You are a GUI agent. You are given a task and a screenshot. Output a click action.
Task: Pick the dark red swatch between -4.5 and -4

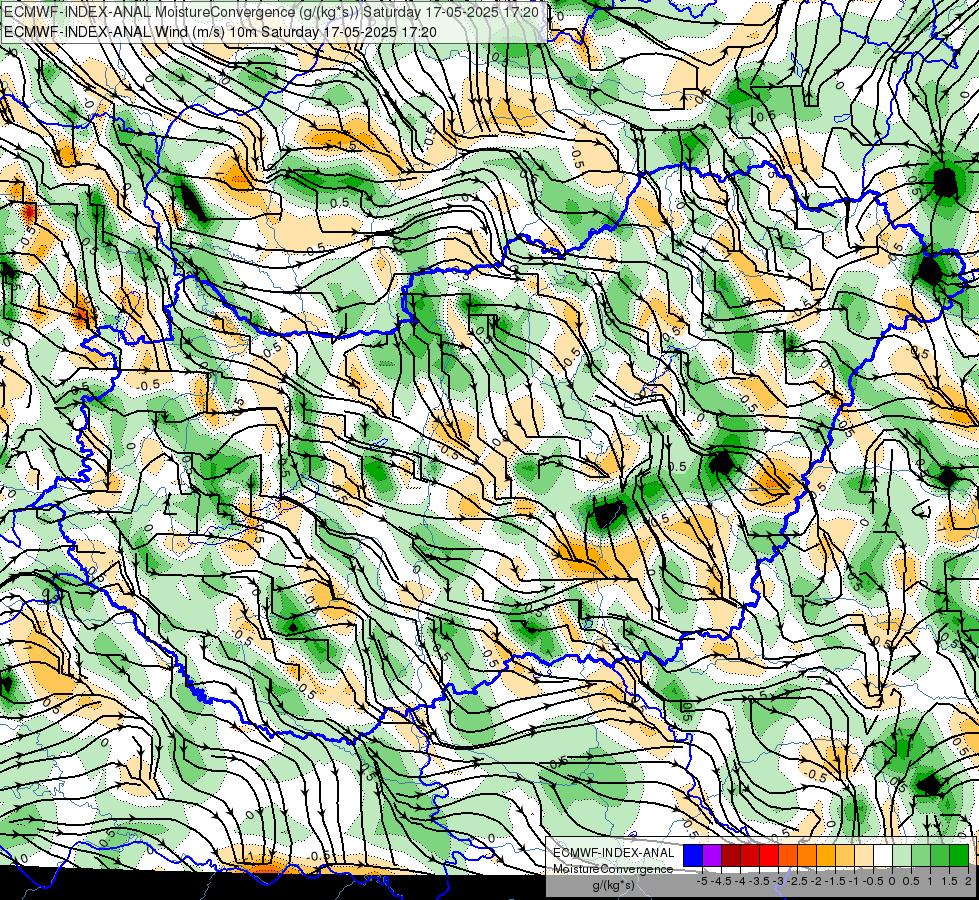click(731, 855)
